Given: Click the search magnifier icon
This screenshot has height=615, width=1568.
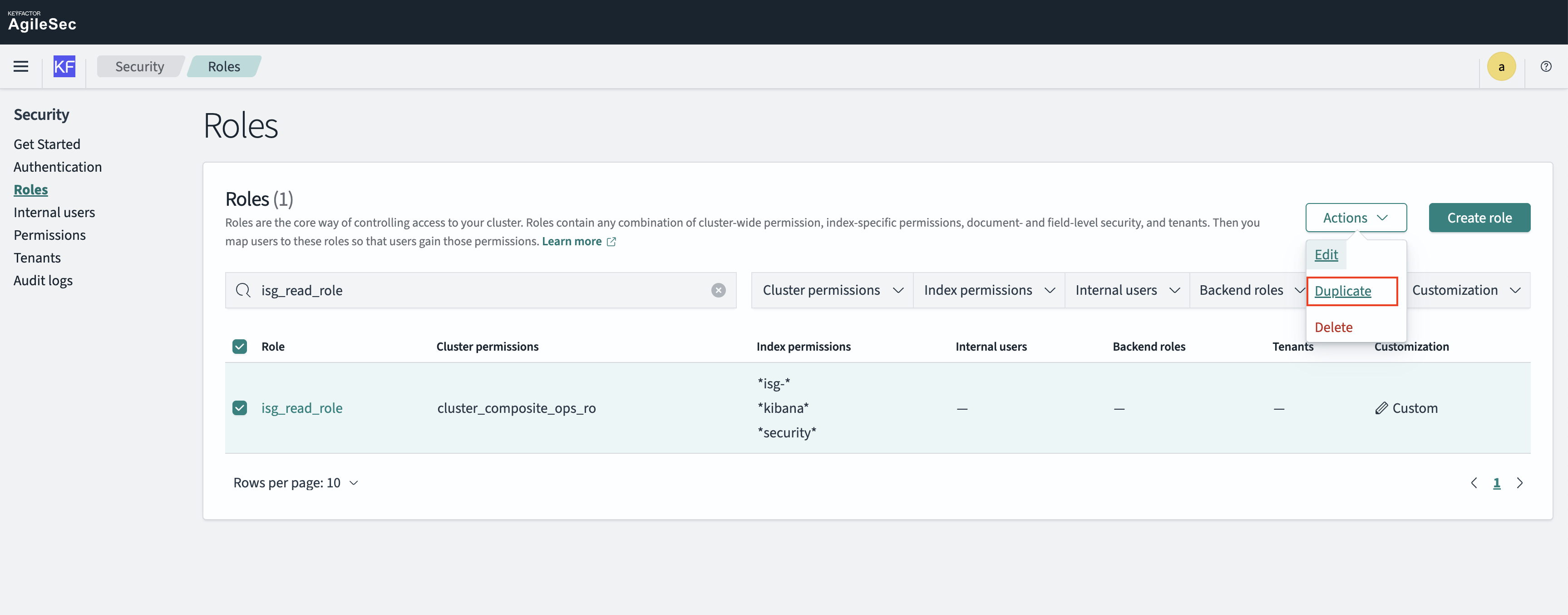Looking at the screenshot, I should (x=243, y=290).
